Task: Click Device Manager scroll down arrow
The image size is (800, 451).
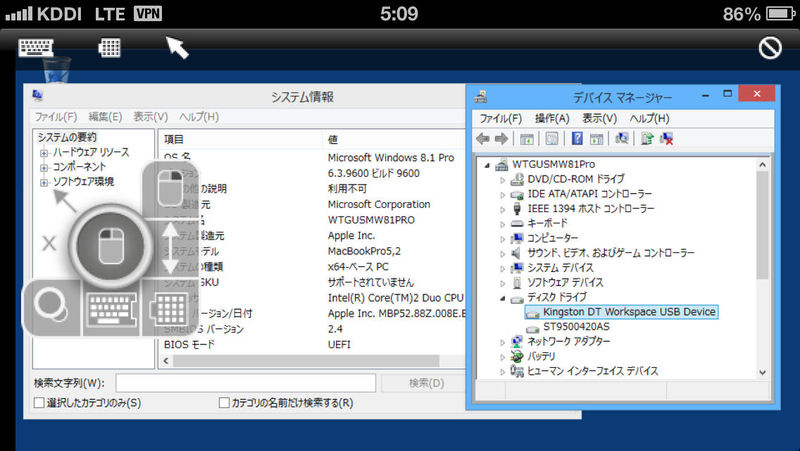Action: (x=762, y=372)
